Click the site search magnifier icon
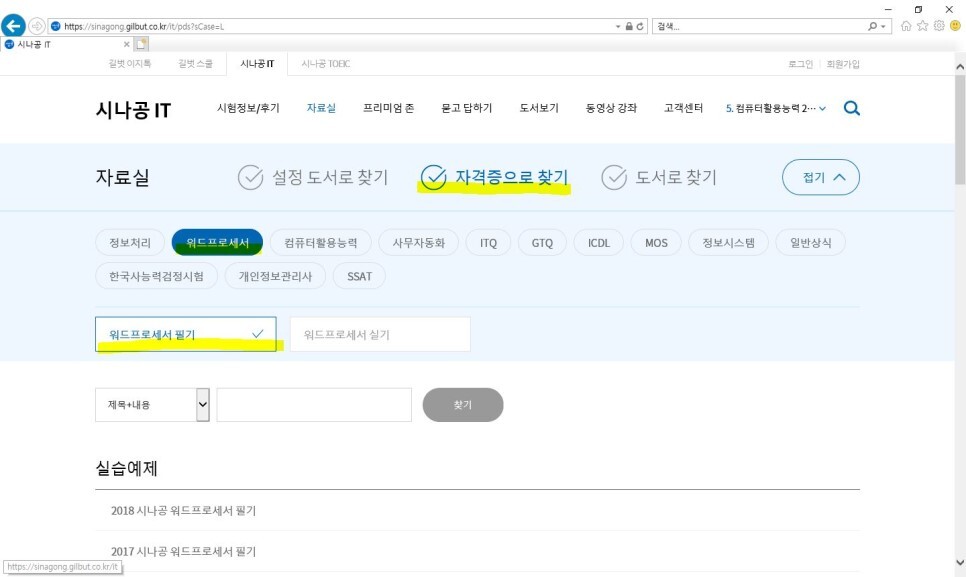The width and height of the screenshot is (966, 577). pyautogui.click(x=851, y=108)
